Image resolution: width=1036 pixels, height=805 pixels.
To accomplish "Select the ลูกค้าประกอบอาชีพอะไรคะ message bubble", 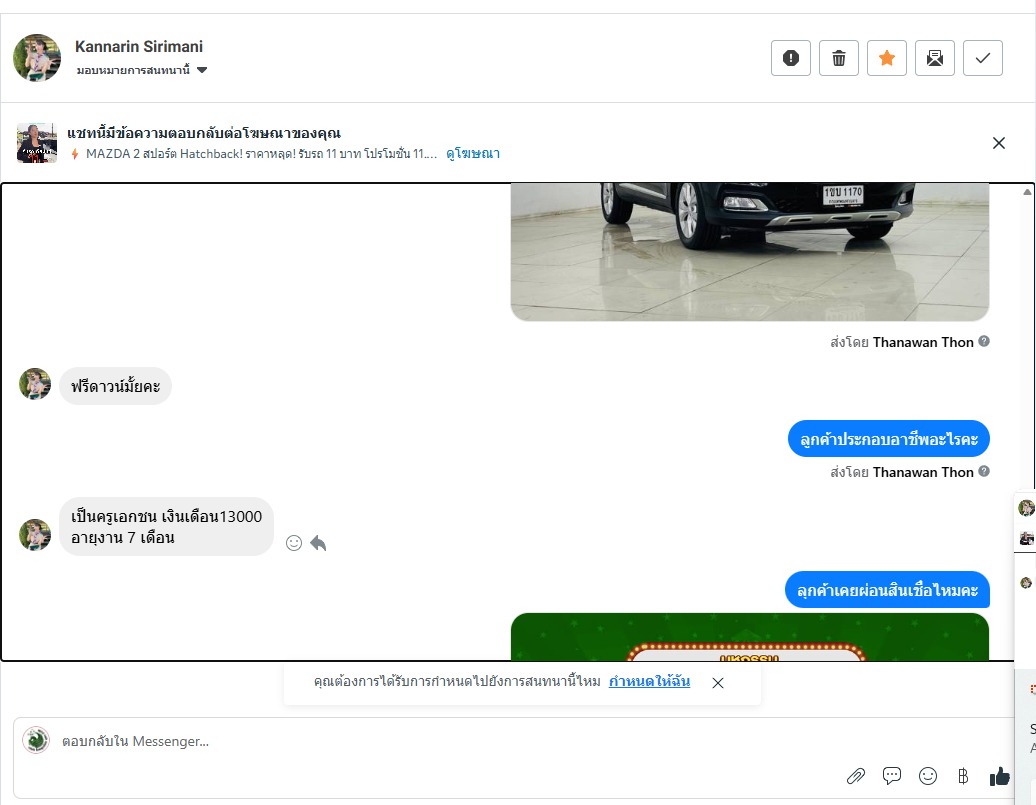I will click(x=889, y=439).
